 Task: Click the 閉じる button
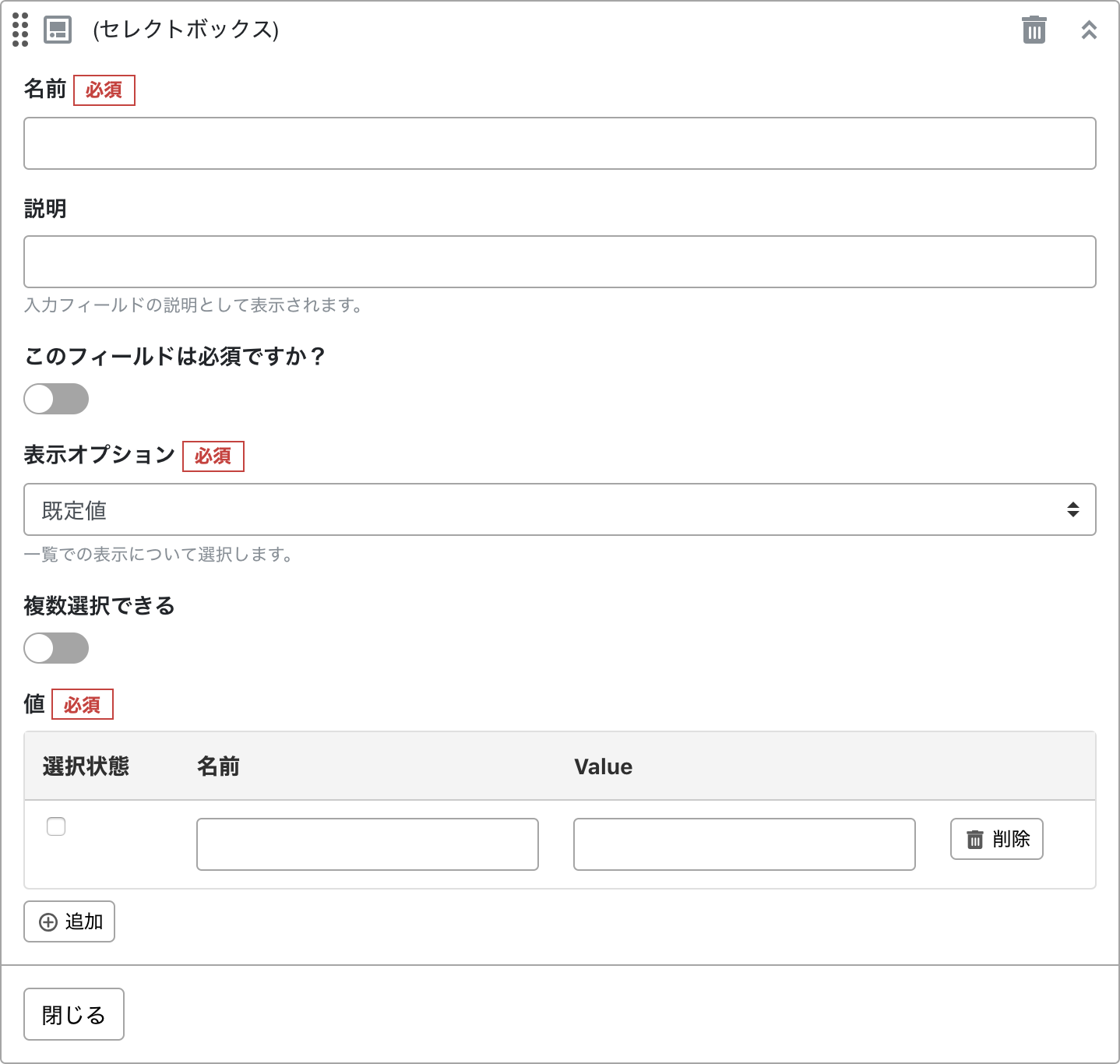74,1014
